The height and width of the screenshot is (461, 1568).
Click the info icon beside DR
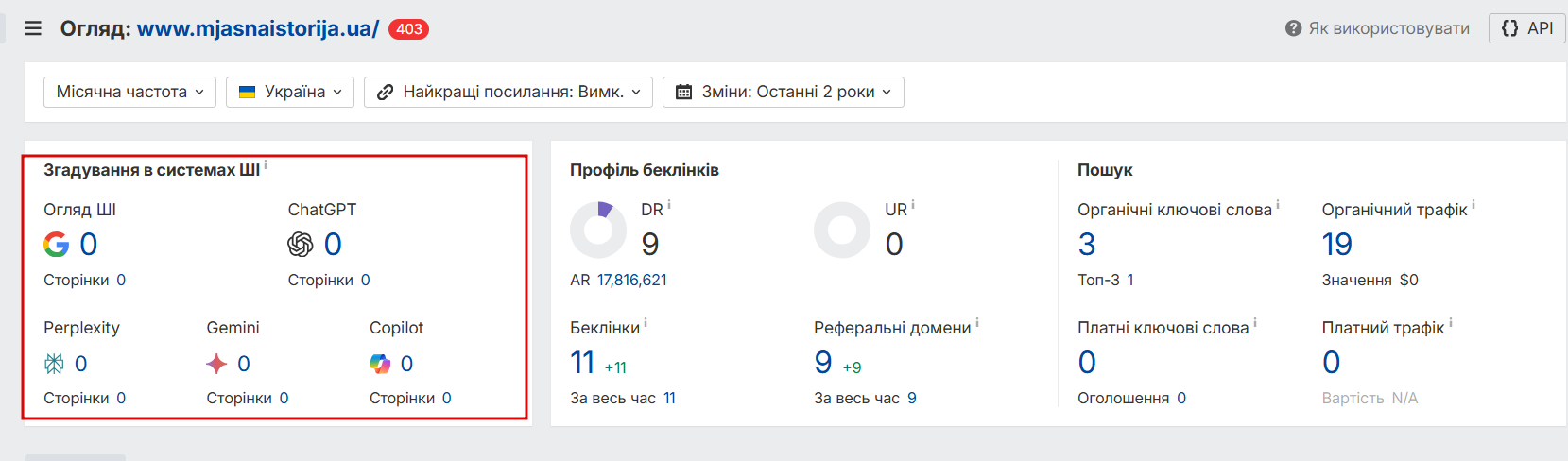click(669, 205)
